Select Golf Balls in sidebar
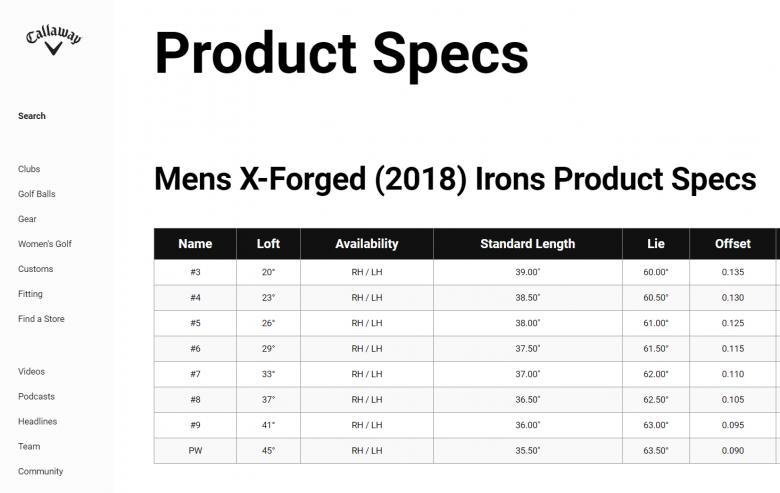 37,194
